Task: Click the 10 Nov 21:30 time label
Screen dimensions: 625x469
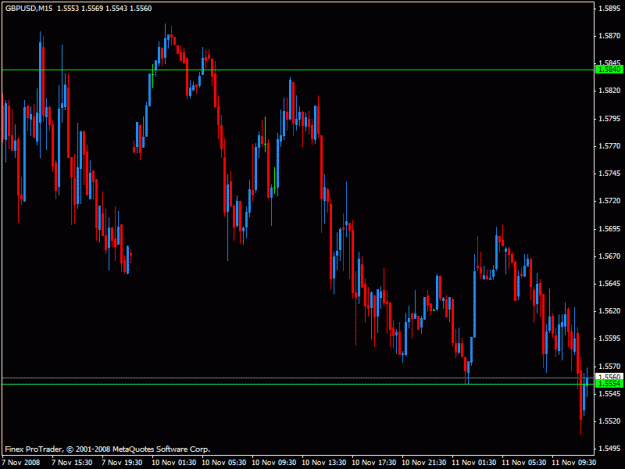Action: pyautogui.click(x=424, y=462)
